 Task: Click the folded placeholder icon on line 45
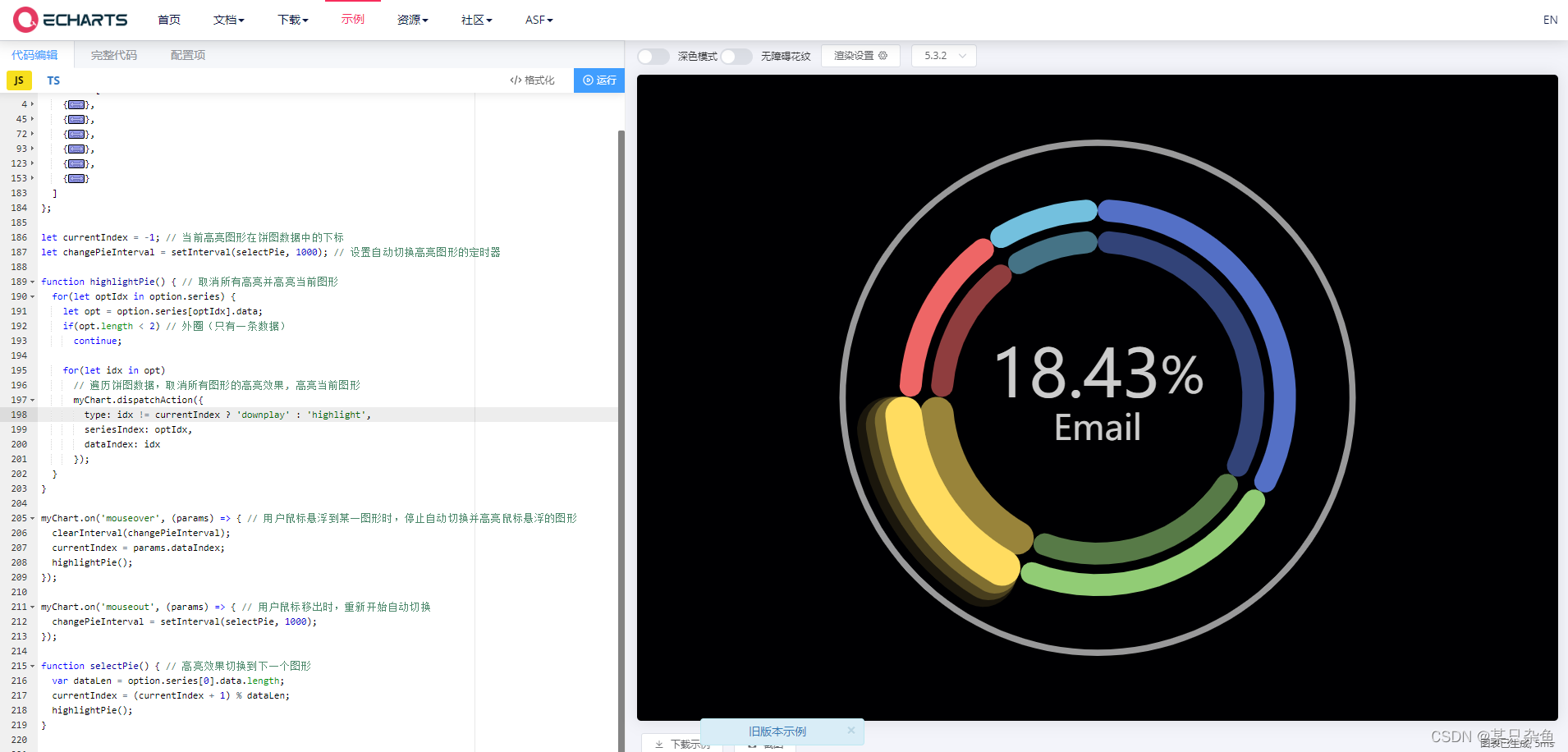77,119
